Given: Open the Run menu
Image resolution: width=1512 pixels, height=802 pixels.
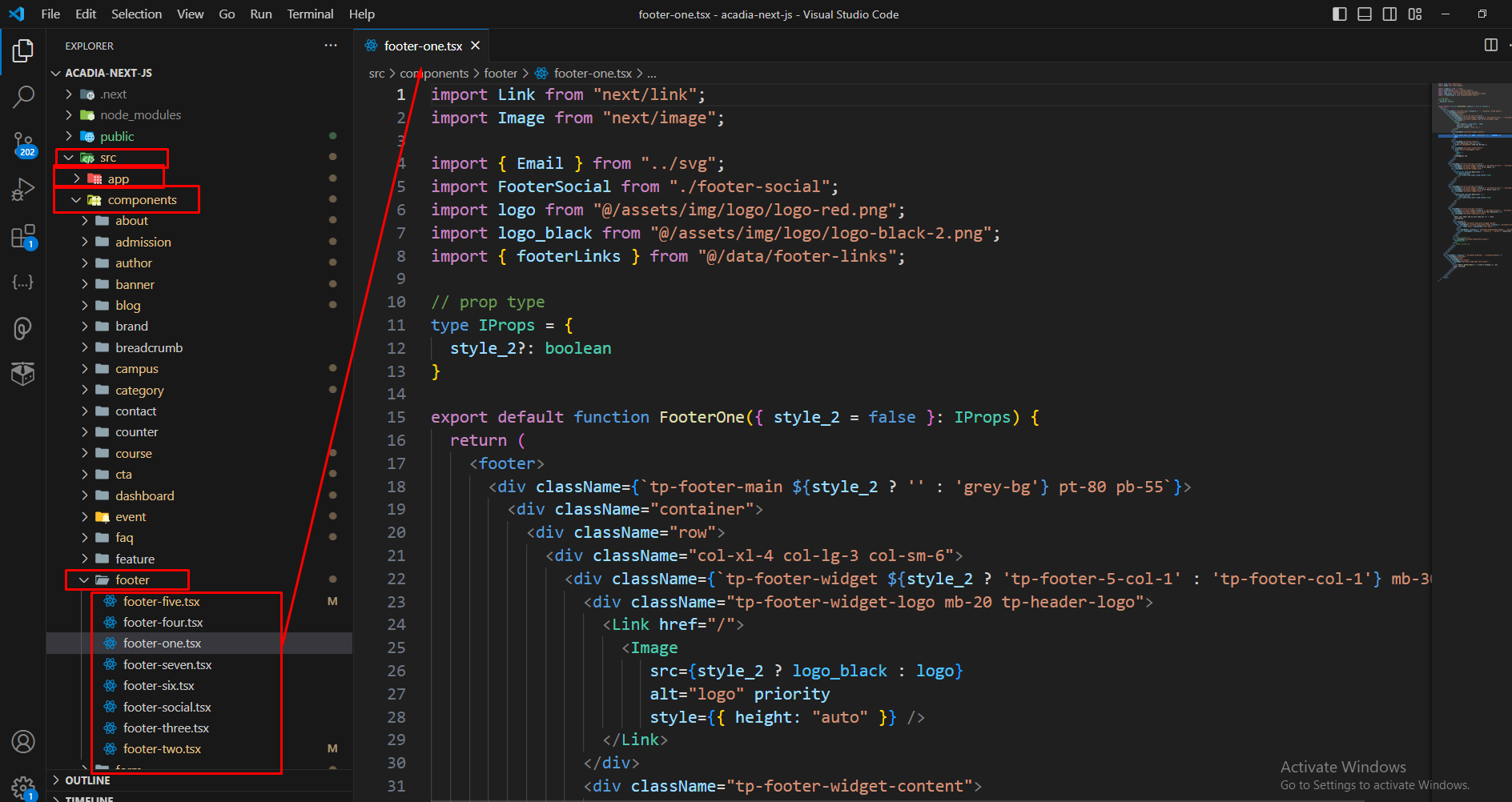Looking at the screenshot, I should pyautogui.click(x=261, y=14).
